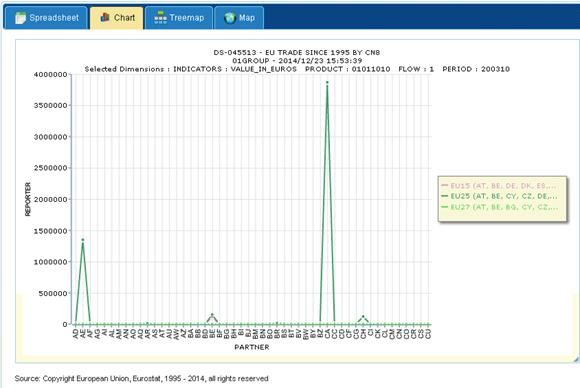Toggle the EU27 legend series
Screen dimensions: 580x388
[499, 207]
